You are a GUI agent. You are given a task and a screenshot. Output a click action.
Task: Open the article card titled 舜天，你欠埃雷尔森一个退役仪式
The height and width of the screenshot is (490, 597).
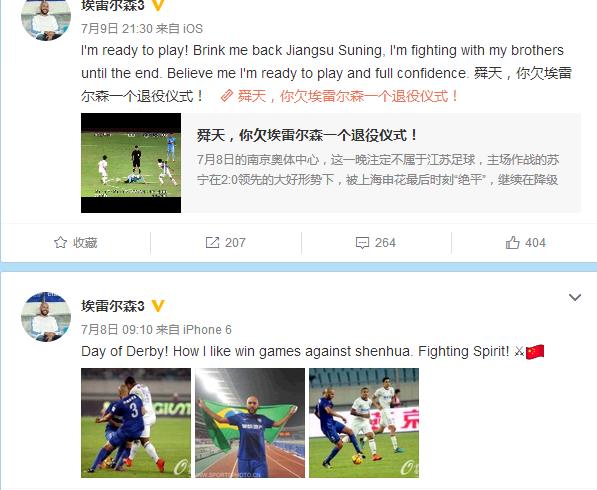(330, 163)
